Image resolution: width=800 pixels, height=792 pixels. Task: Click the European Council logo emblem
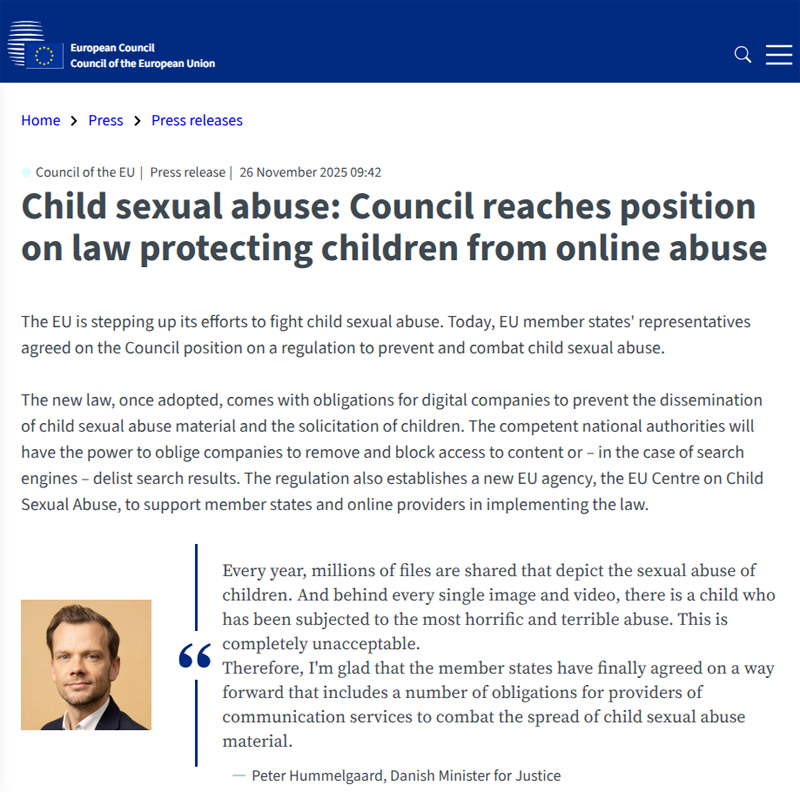[36, 46]
